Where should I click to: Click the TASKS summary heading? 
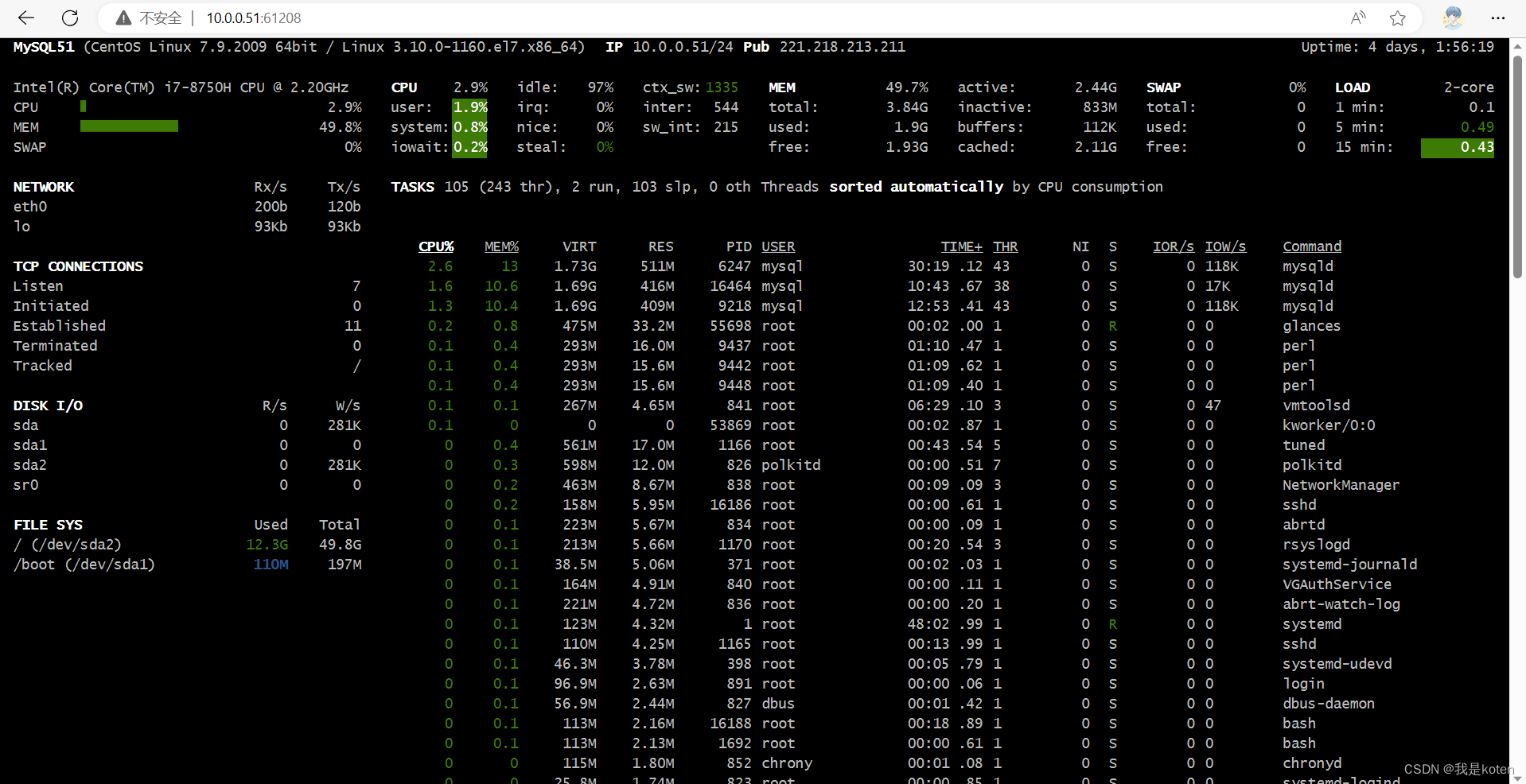point(412,187)
